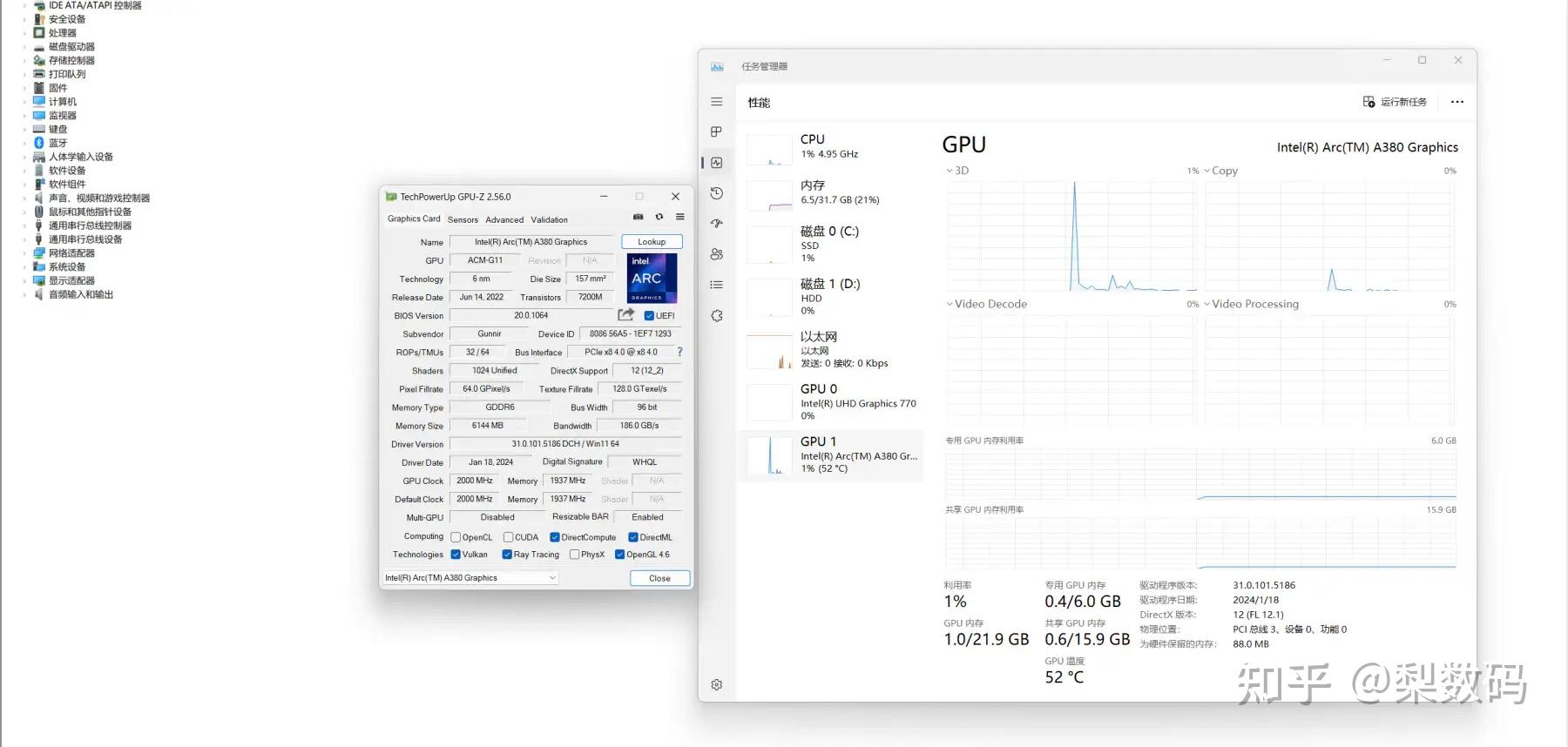Open the GPU selection dropdown in GPU-Z
The width and height of the screenshot is (1568, 747).
tap(470, 578)
